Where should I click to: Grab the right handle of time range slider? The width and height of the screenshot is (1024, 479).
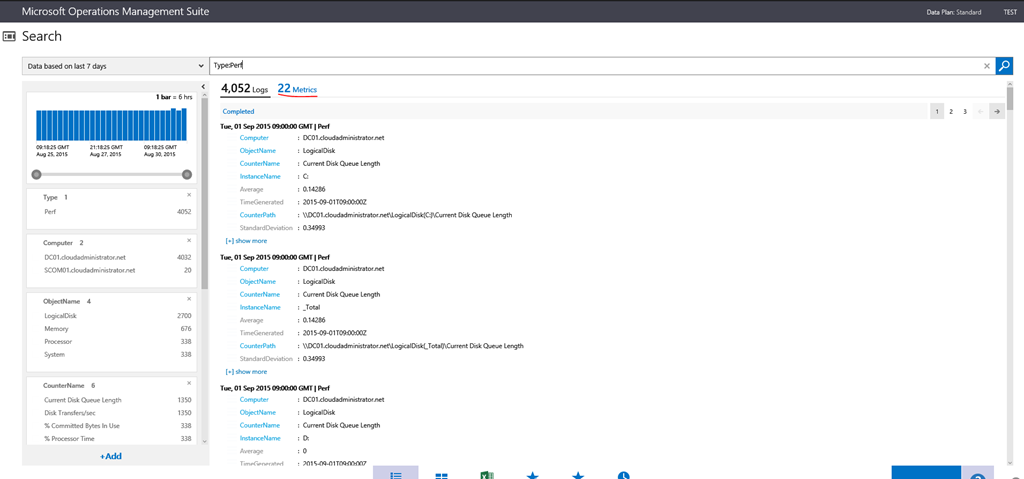coord(187,174)
